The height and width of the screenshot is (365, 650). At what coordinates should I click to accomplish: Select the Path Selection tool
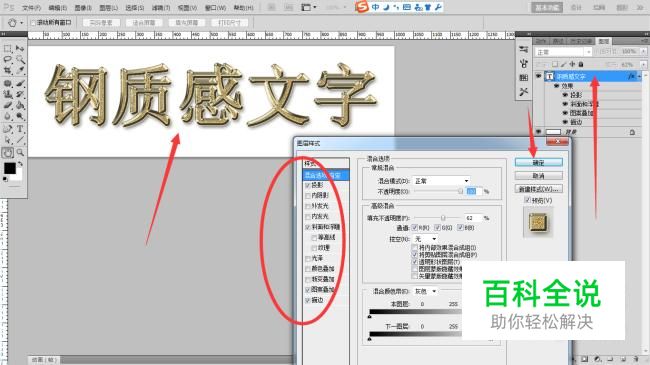7,140
